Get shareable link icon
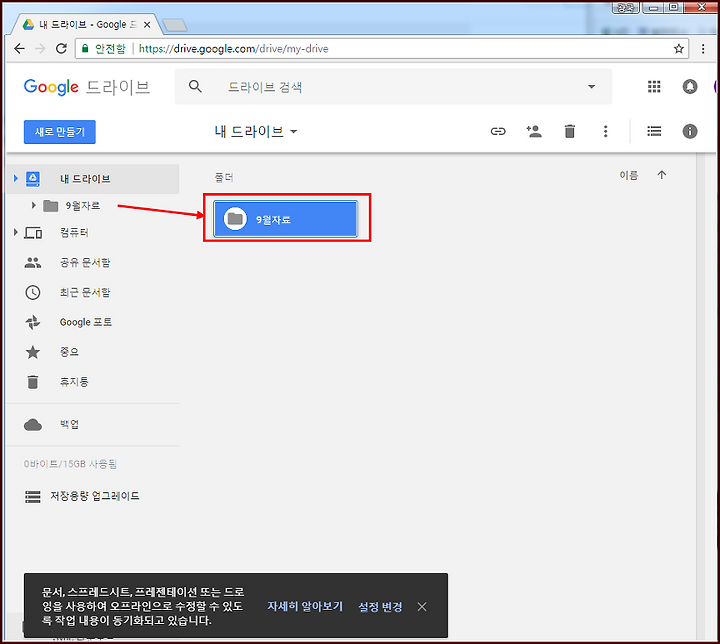 498,132
